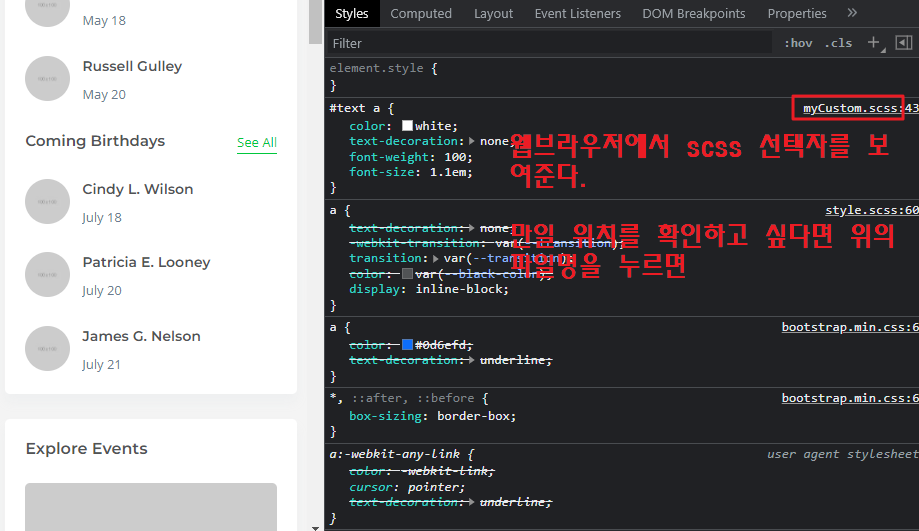Click Russell Gulley's name

pyautogui.click(x=132, y=66)
